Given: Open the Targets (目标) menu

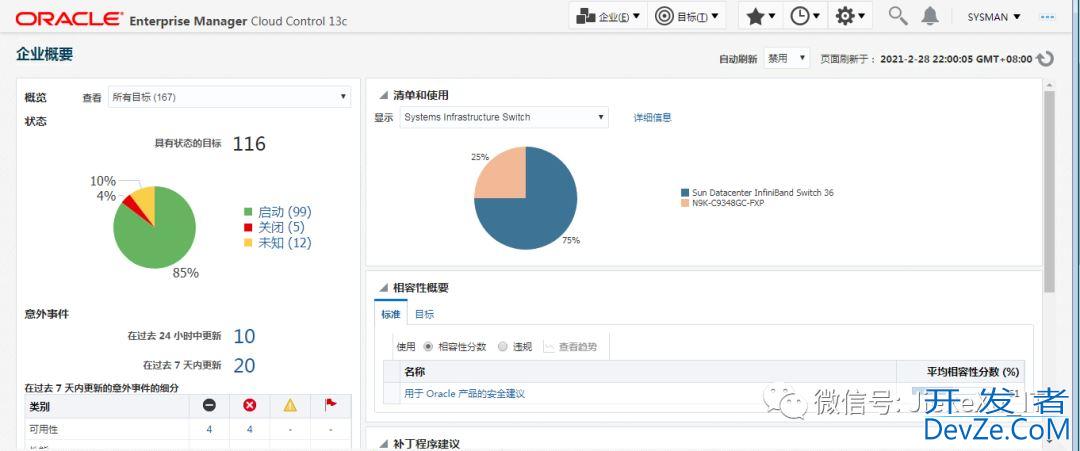Looking at the screenshot, I should (x=687, y=17).
